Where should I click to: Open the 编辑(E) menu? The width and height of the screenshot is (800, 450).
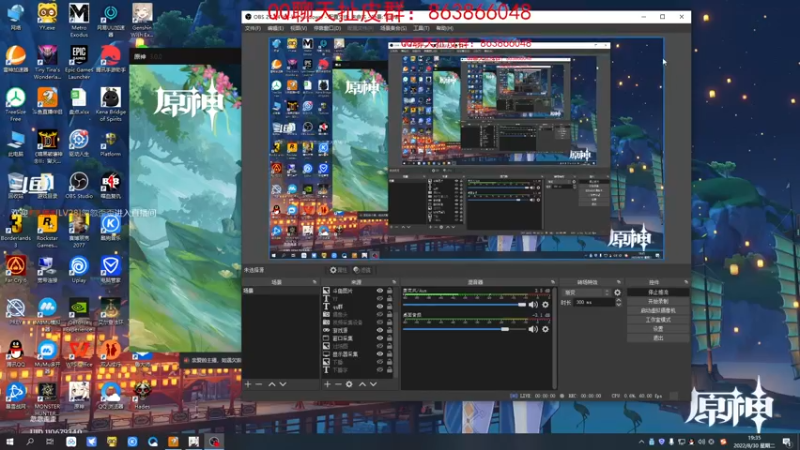(276, 28)
